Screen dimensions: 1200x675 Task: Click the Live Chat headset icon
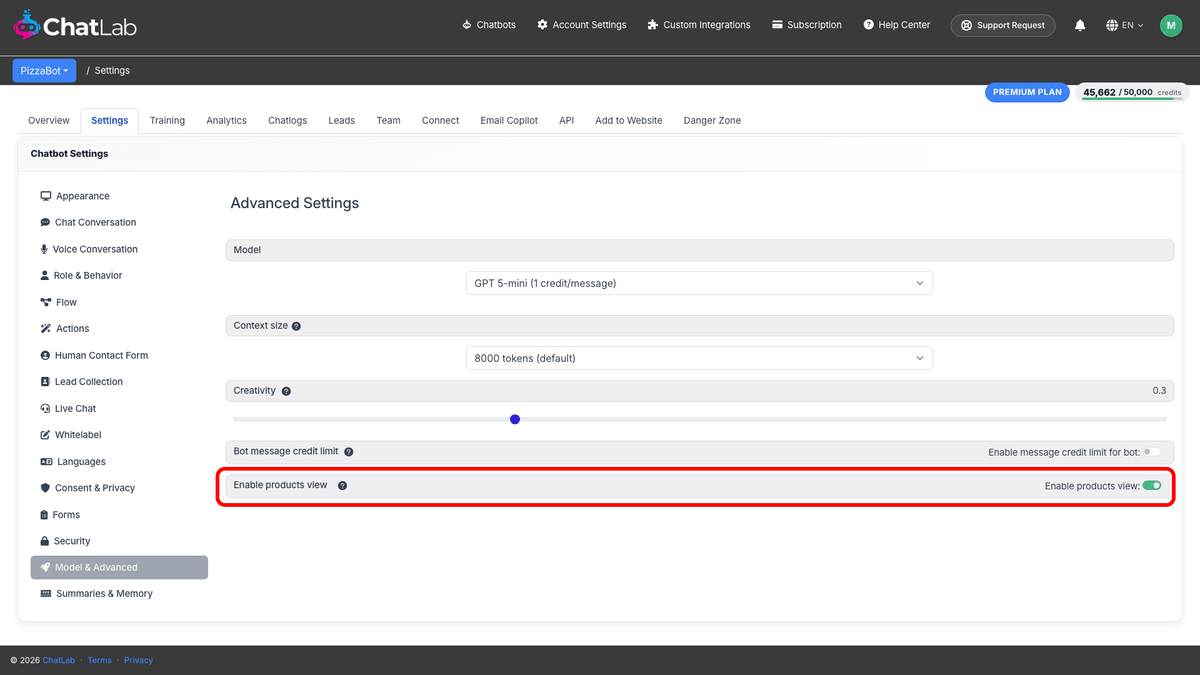pos(45,408)
